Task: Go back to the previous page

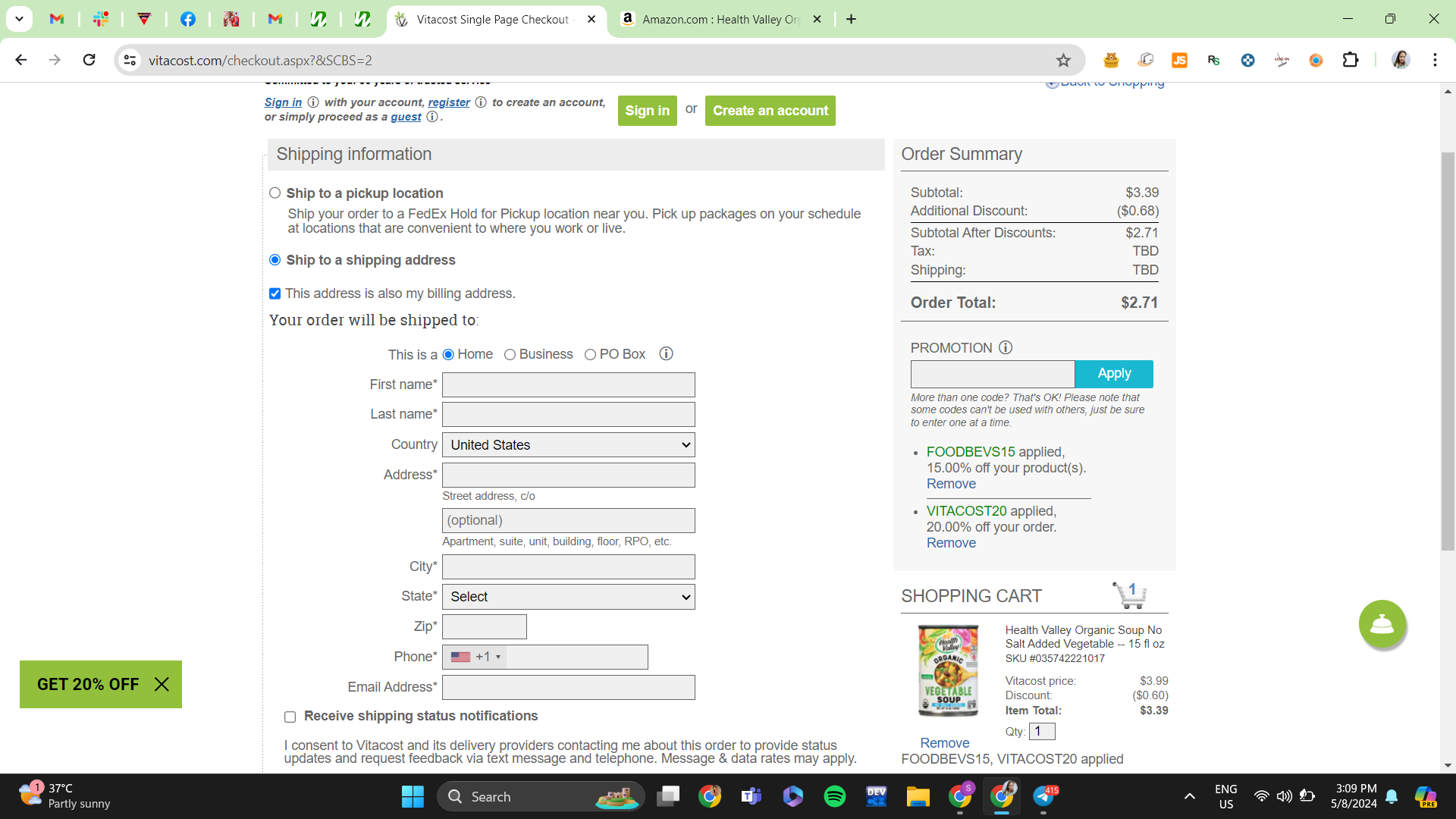Action: click(x=21, y=60)
